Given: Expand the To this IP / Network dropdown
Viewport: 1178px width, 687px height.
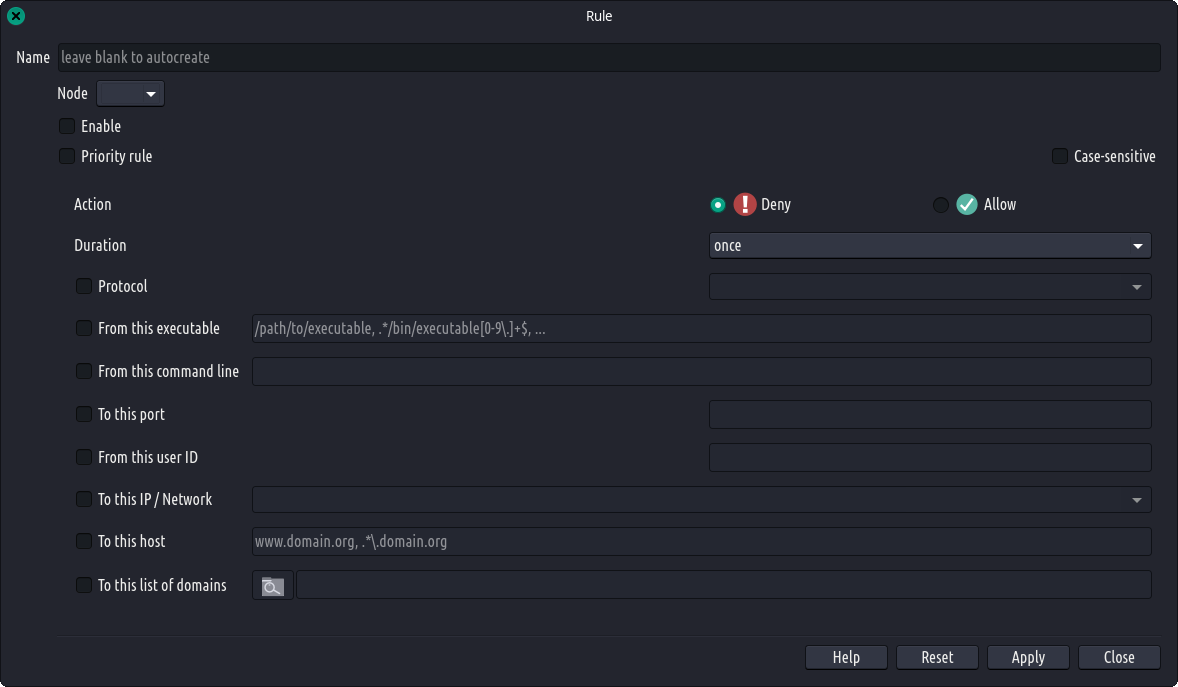Looking at the screenshot, I should pos(701,499).
